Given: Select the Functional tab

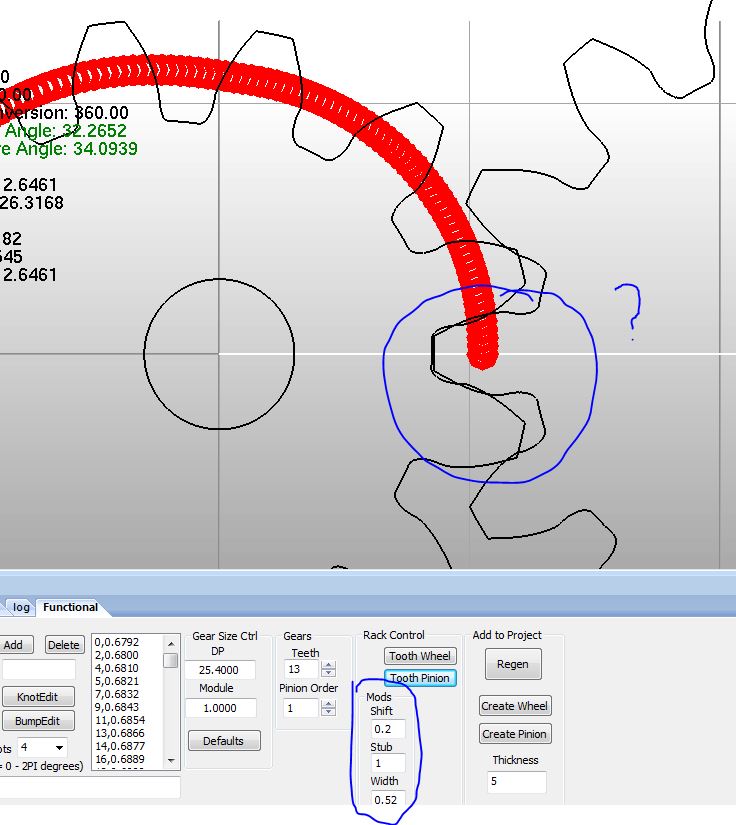Looking at the screenshot, I should 70,607.
